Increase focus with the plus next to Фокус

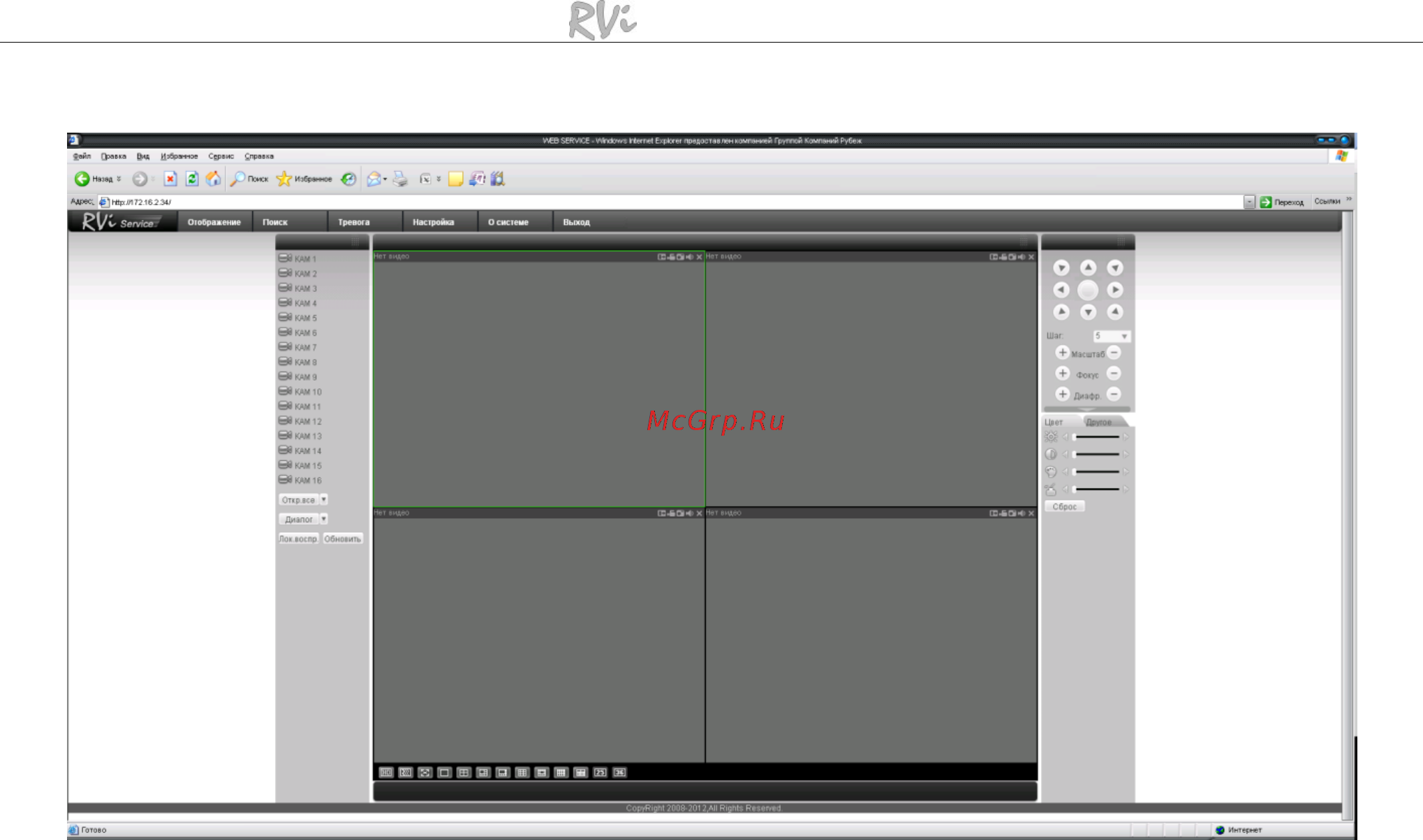pyautogui.click(x=1063, y=374)
